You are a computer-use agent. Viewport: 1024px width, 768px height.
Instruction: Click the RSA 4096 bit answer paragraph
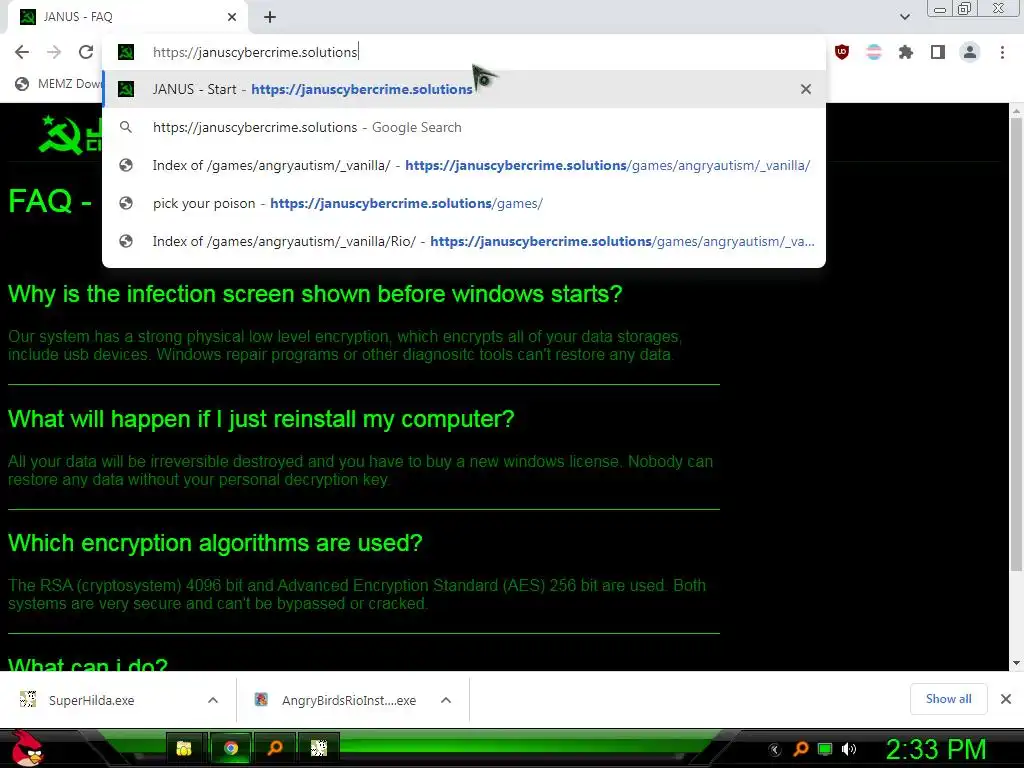coord(357,594)
